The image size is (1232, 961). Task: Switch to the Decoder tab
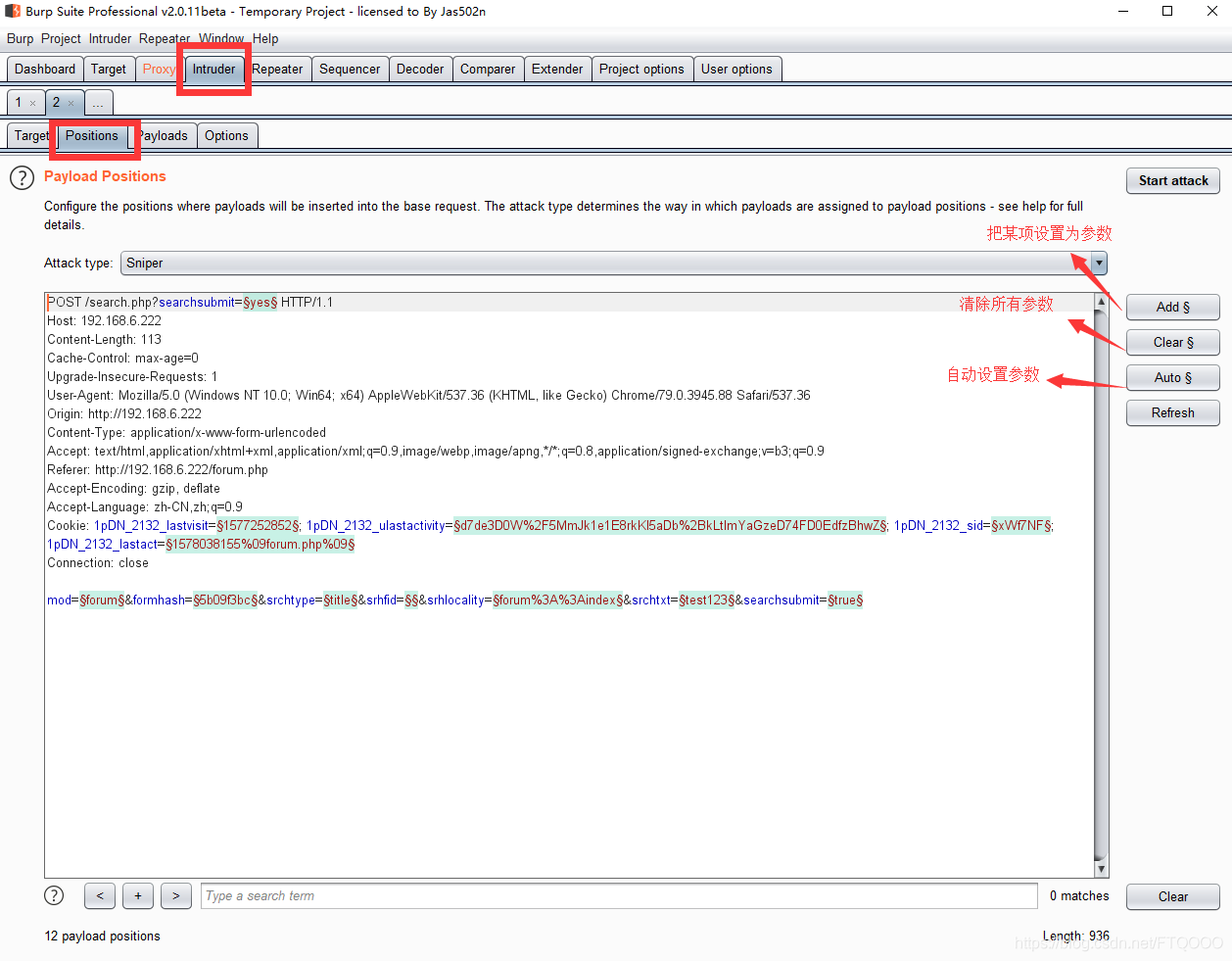pyautogui.click(x=420, y=70)
